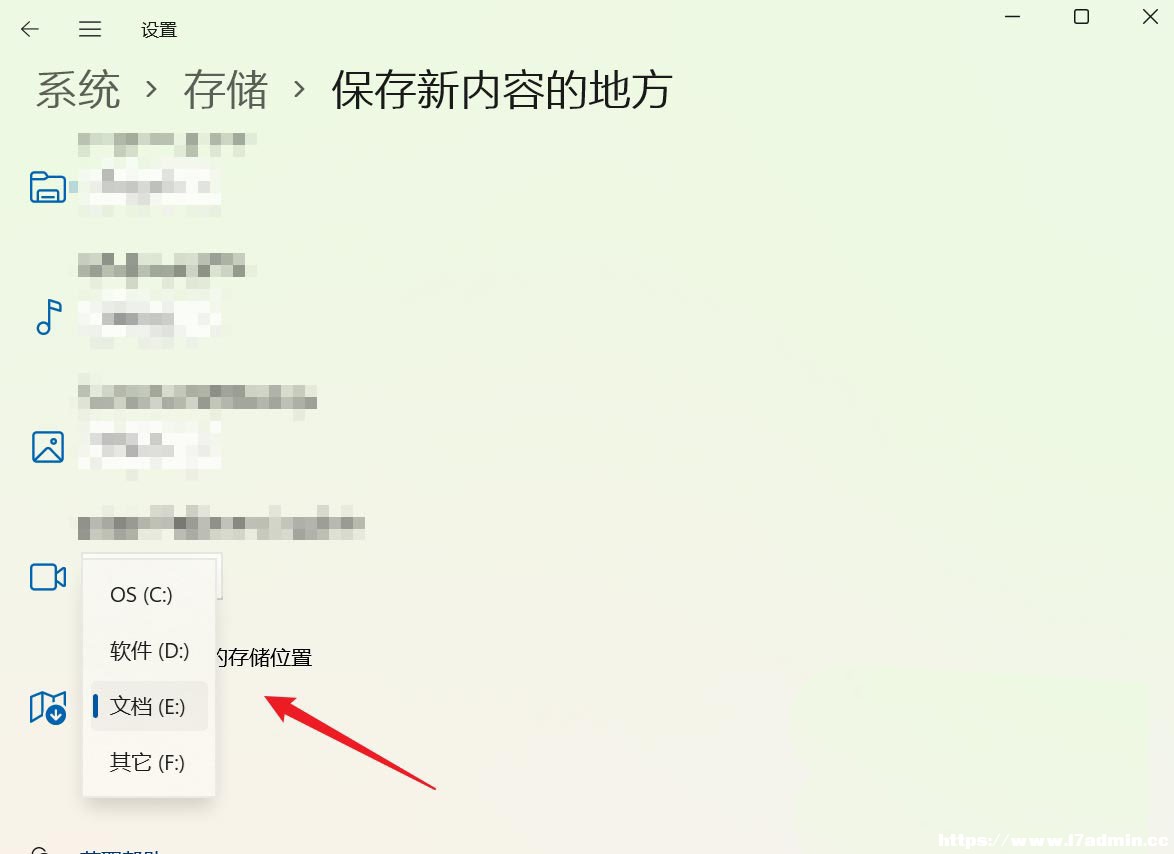This screenshot has height=854, width=1174.
Task: Click the music note icon
Action: click(49, 317)
